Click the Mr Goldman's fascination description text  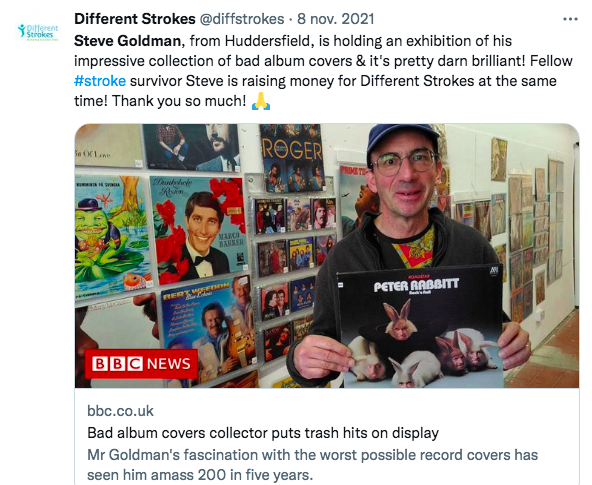click(312, 465)
